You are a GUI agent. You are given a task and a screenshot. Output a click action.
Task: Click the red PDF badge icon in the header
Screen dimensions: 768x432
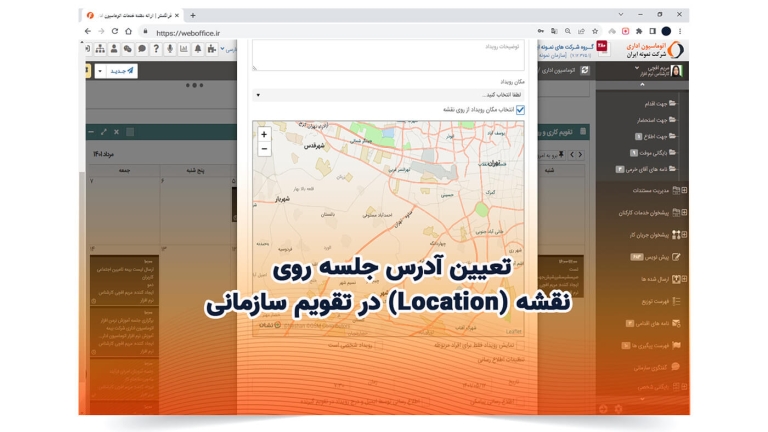602,47
